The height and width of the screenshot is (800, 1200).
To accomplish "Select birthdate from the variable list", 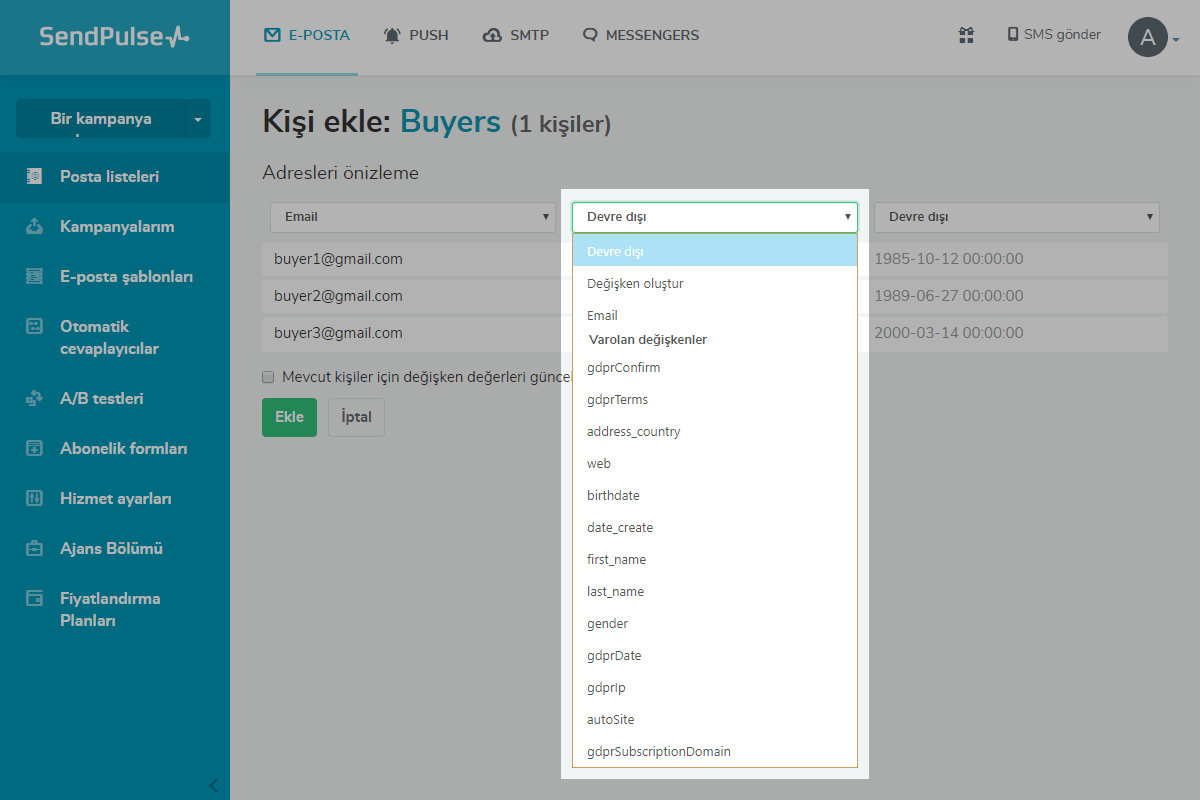I will 613,496.
